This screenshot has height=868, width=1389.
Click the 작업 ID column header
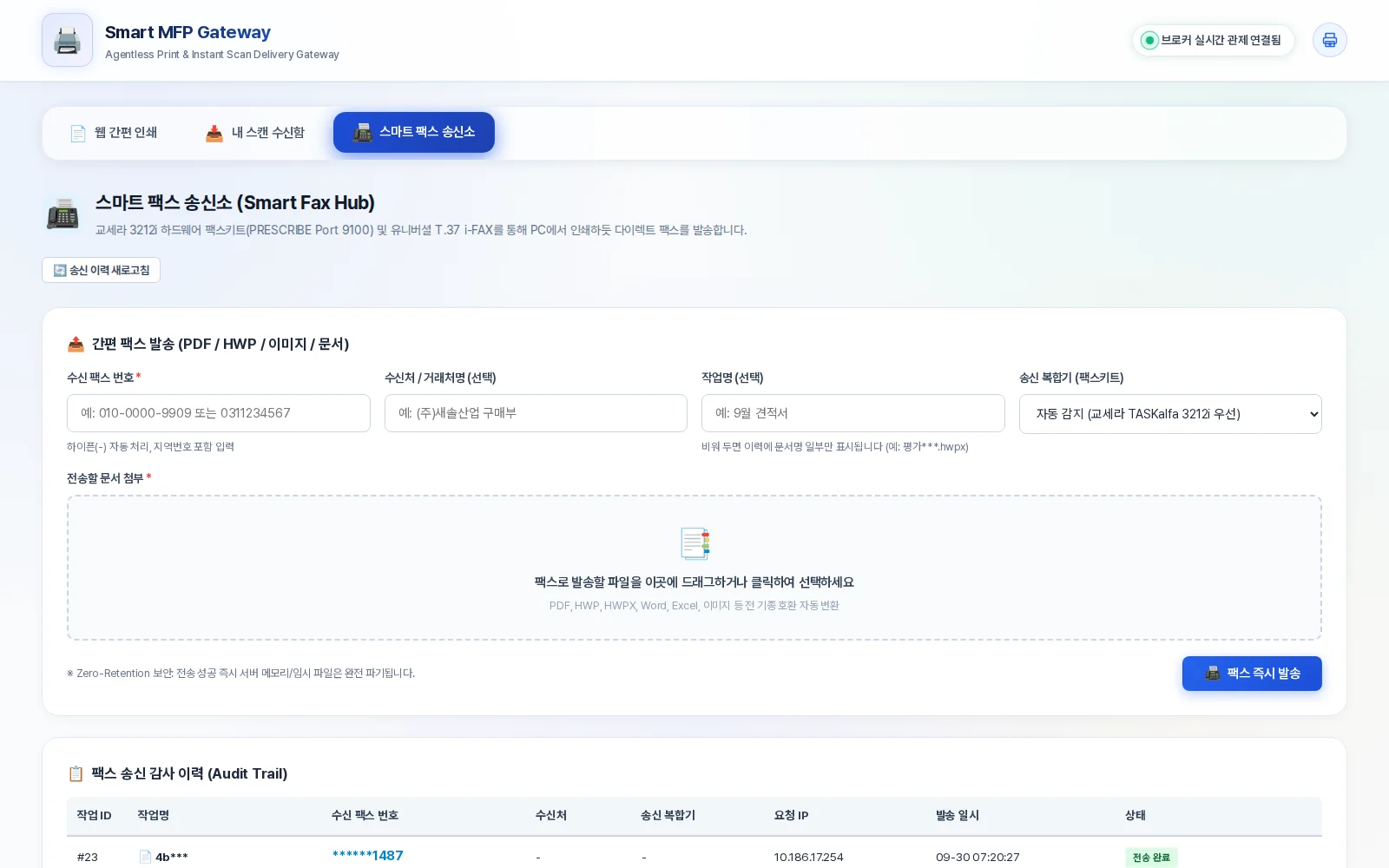94,815
